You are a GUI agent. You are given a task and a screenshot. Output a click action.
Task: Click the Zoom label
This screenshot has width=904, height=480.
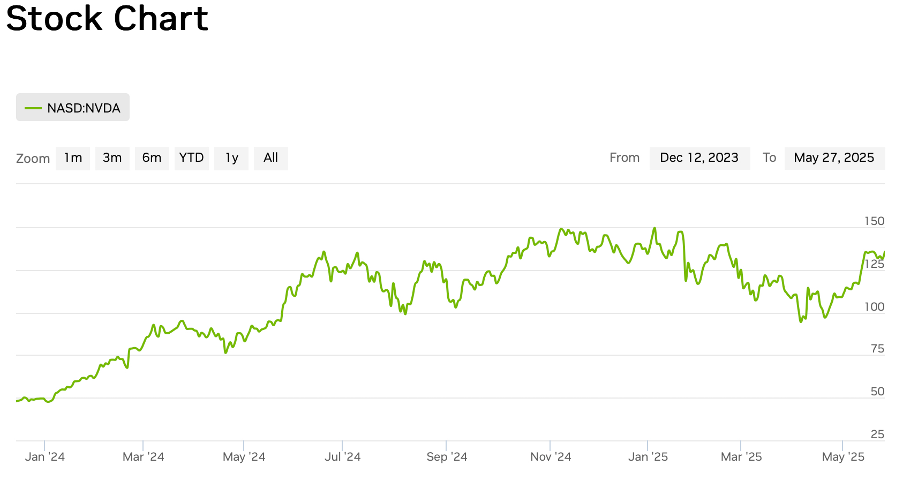(33, 158)
